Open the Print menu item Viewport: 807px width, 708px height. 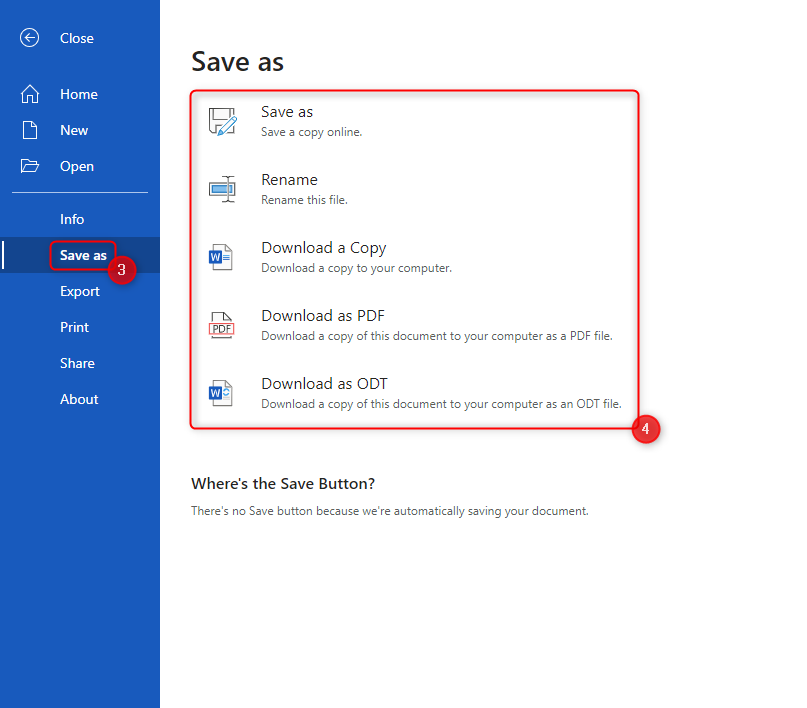point(74,327)
